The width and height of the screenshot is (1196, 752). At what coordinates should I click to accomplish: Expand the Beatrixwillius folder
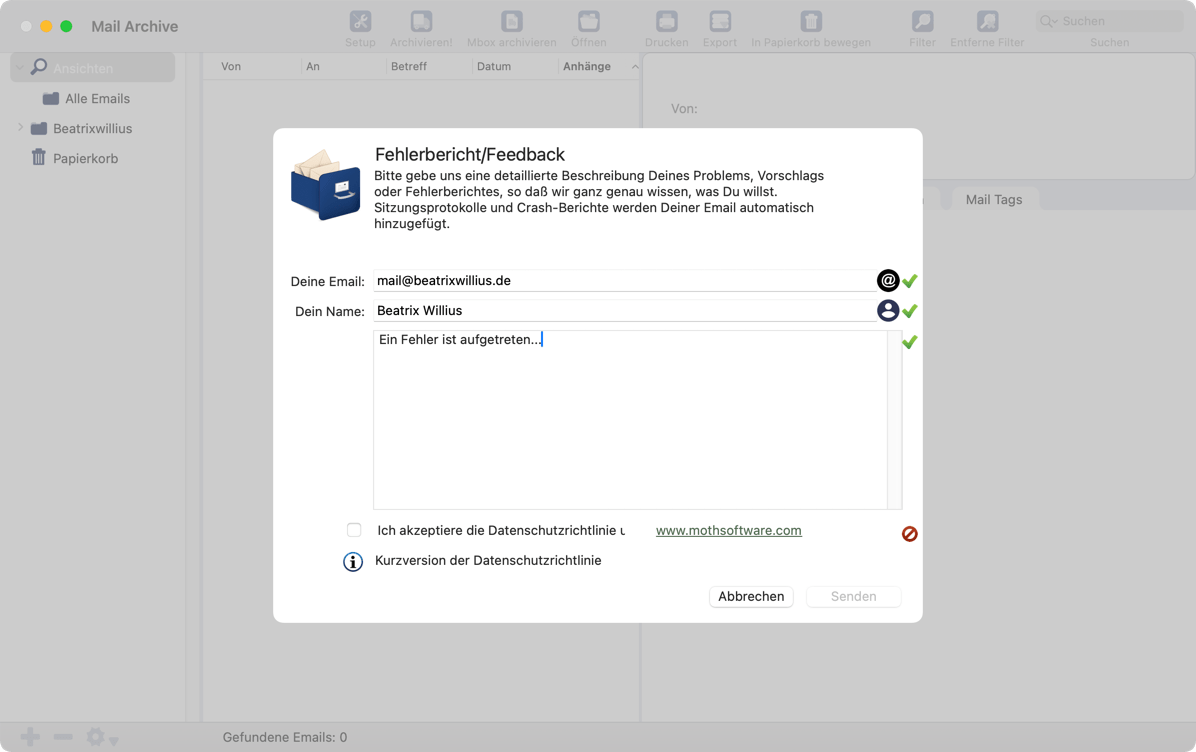[20, 128]
